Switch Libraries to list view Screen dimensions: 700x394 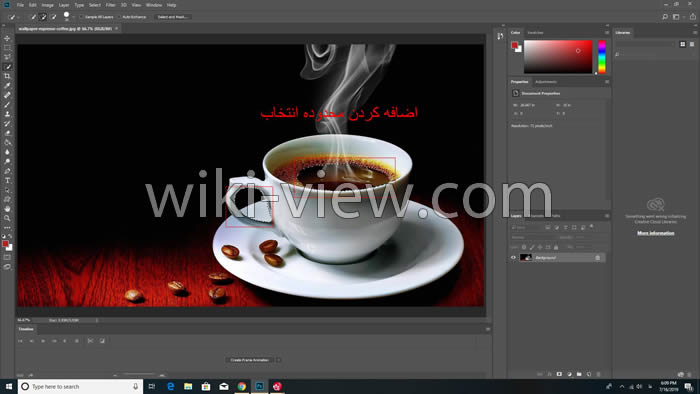click(692, 44)
